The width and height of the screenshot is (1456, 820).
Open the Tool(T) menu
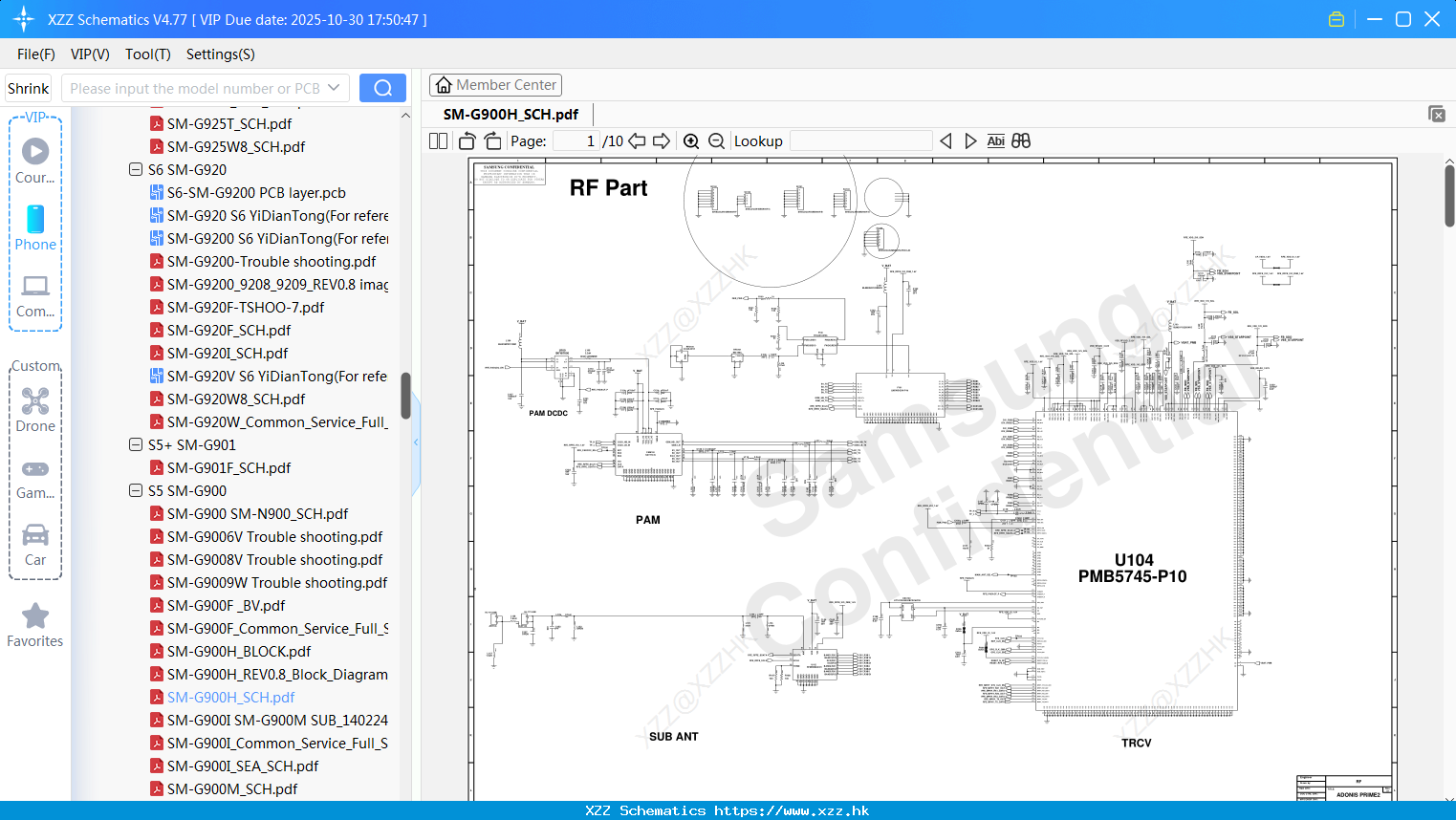point(148,54)
